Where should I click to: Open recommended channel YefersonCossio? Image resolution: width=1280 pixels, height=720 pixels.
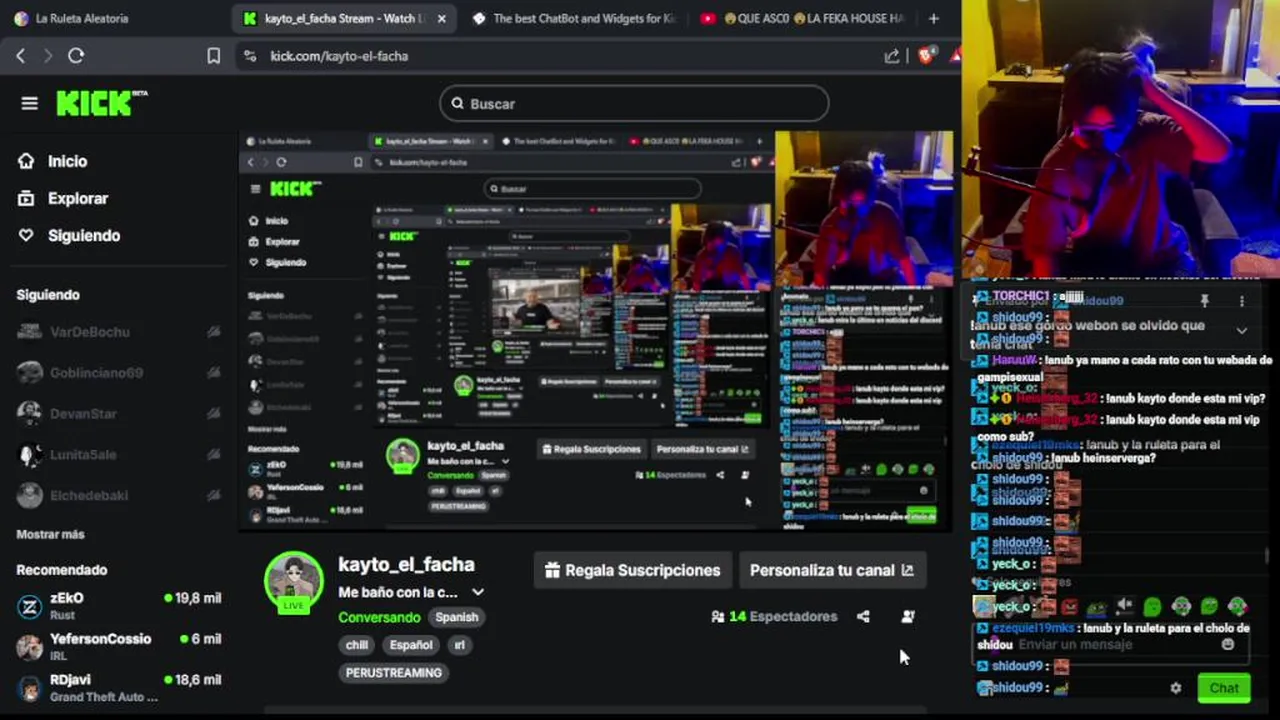coord(118,646)
